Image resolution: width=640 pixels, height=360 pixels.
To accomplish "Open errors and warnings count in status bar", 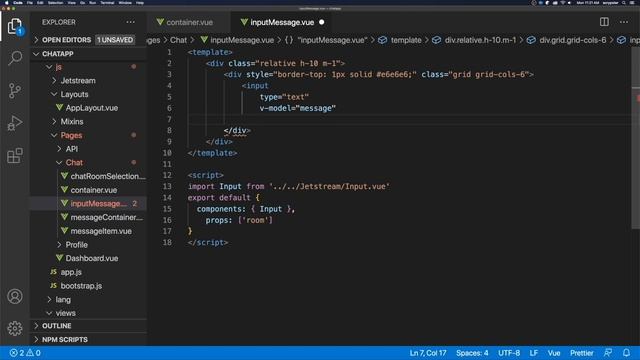I will pyautogui.click(x=25, y=353).
